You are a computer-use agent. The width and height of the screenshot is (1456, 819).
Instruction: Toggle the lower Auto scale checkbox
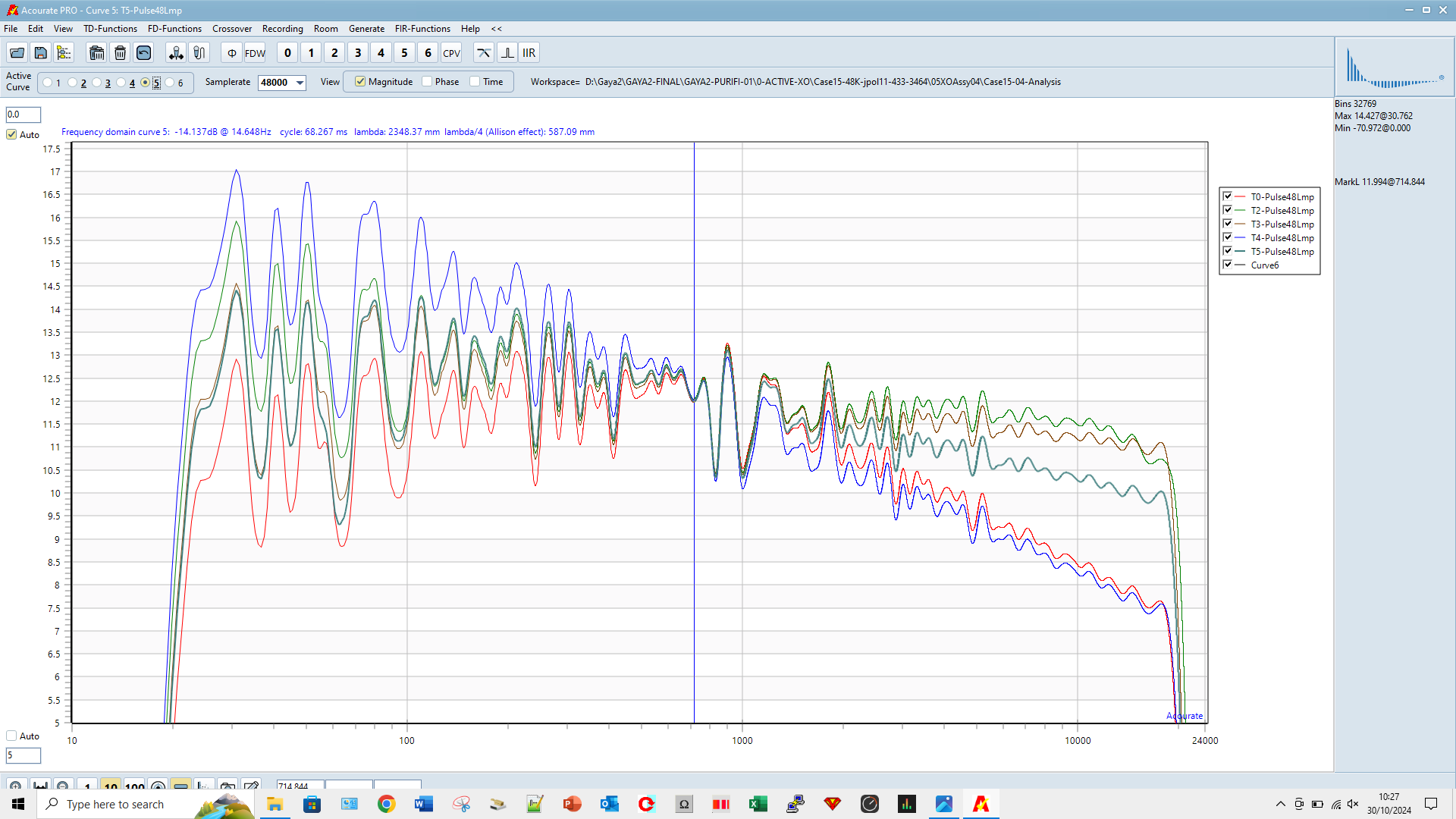pyautogui.click(x=11, y=736)
